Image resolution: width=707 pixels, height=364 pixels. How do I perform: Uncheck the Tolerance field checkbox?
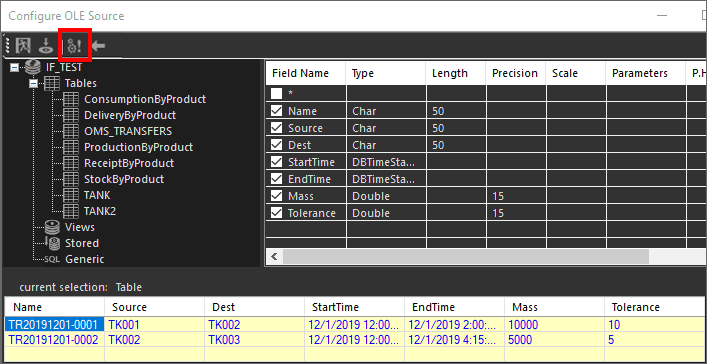(276, 213)
